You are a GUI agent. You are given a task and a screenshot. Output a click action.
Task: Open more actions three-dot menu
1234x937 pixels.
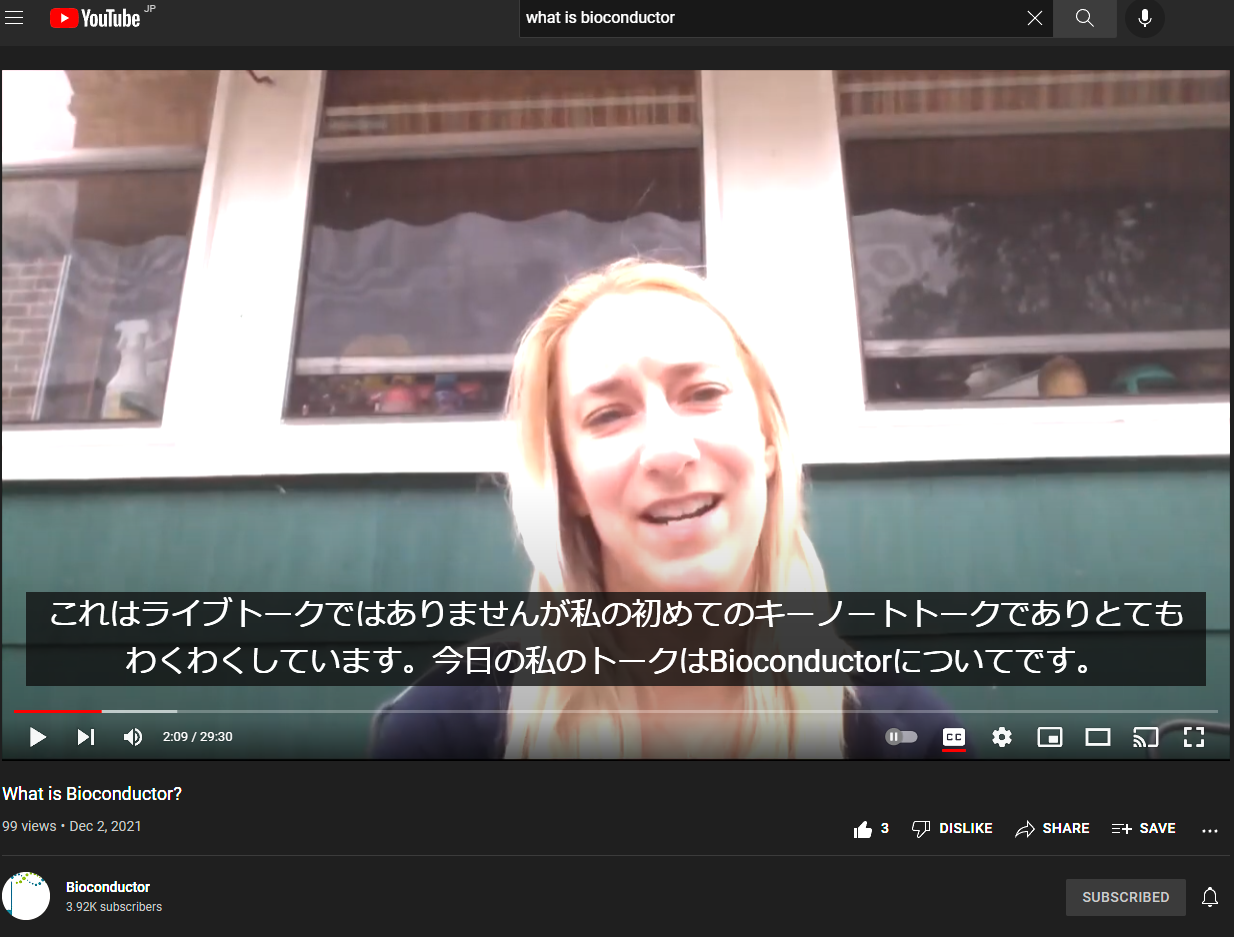(1210, 830)
